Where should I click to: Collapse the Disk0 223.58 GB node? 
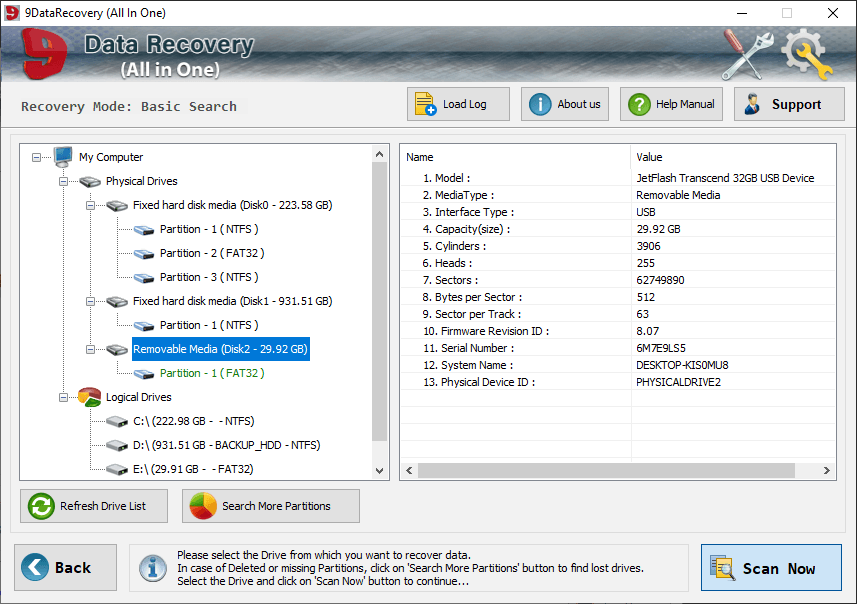click(x=91, y=206)
